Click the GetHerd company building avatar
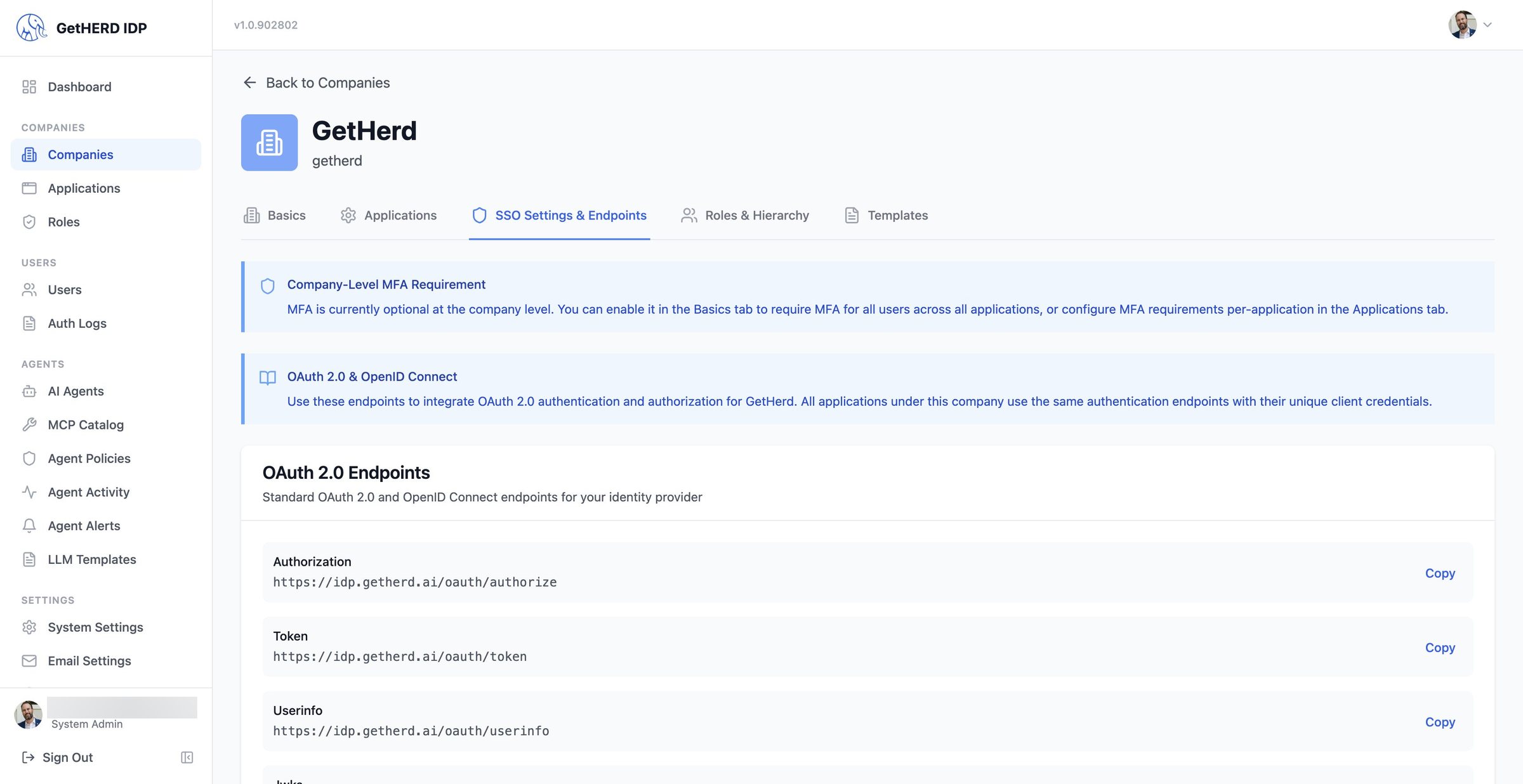The image size is (1523, 784). pyautogui.click(x=269, y=143)
